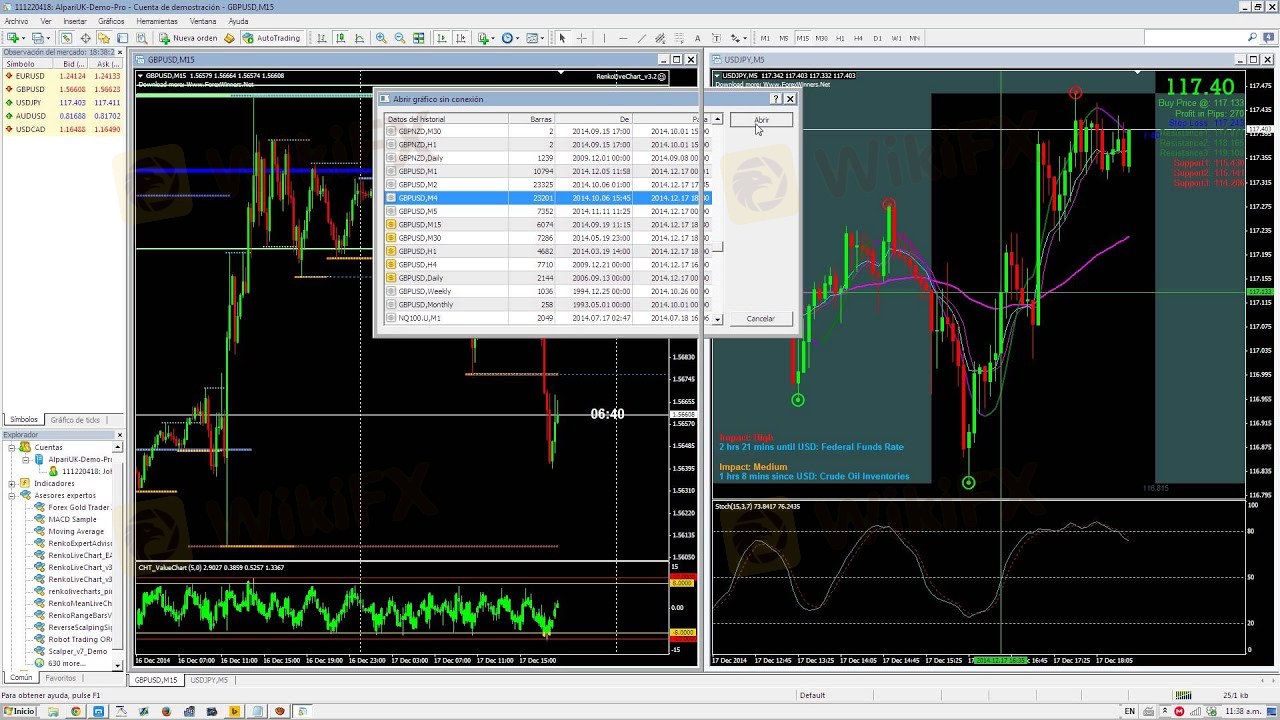The height and width of the screenshot is (720, 1280).
Task: Toggle Chart Shift icon
Action: click(460, 38)
